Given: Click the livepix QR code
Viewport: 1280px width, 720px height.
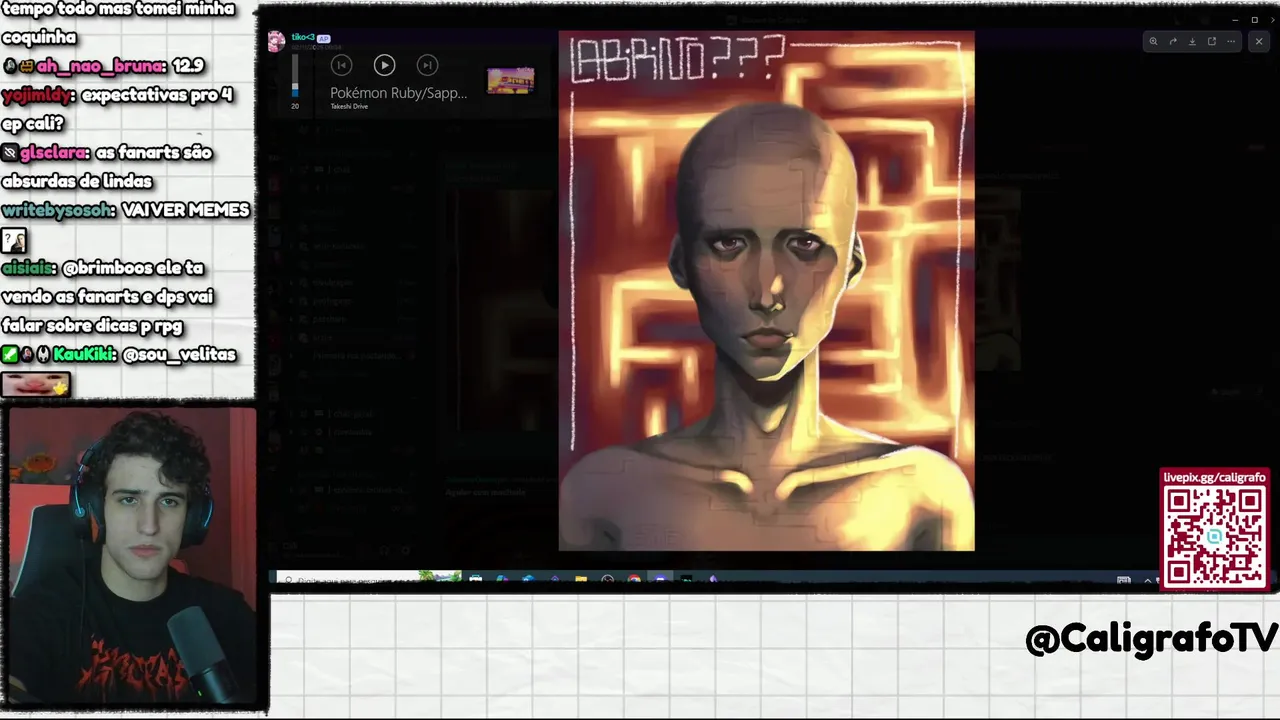Looking at the screenshot, I should (1214, 536).
